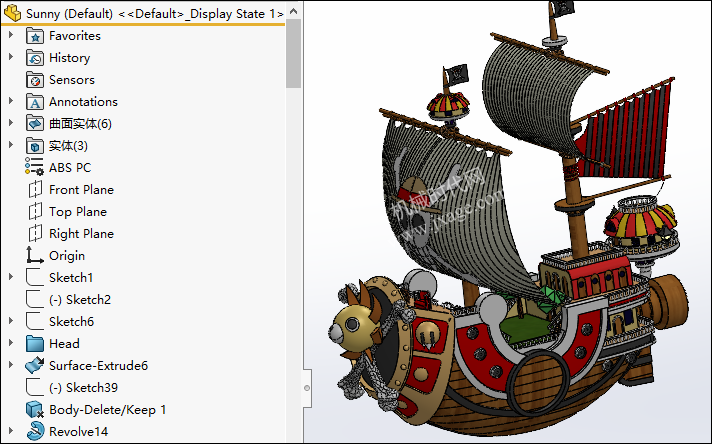Click the History folder icon

[35, 58]
